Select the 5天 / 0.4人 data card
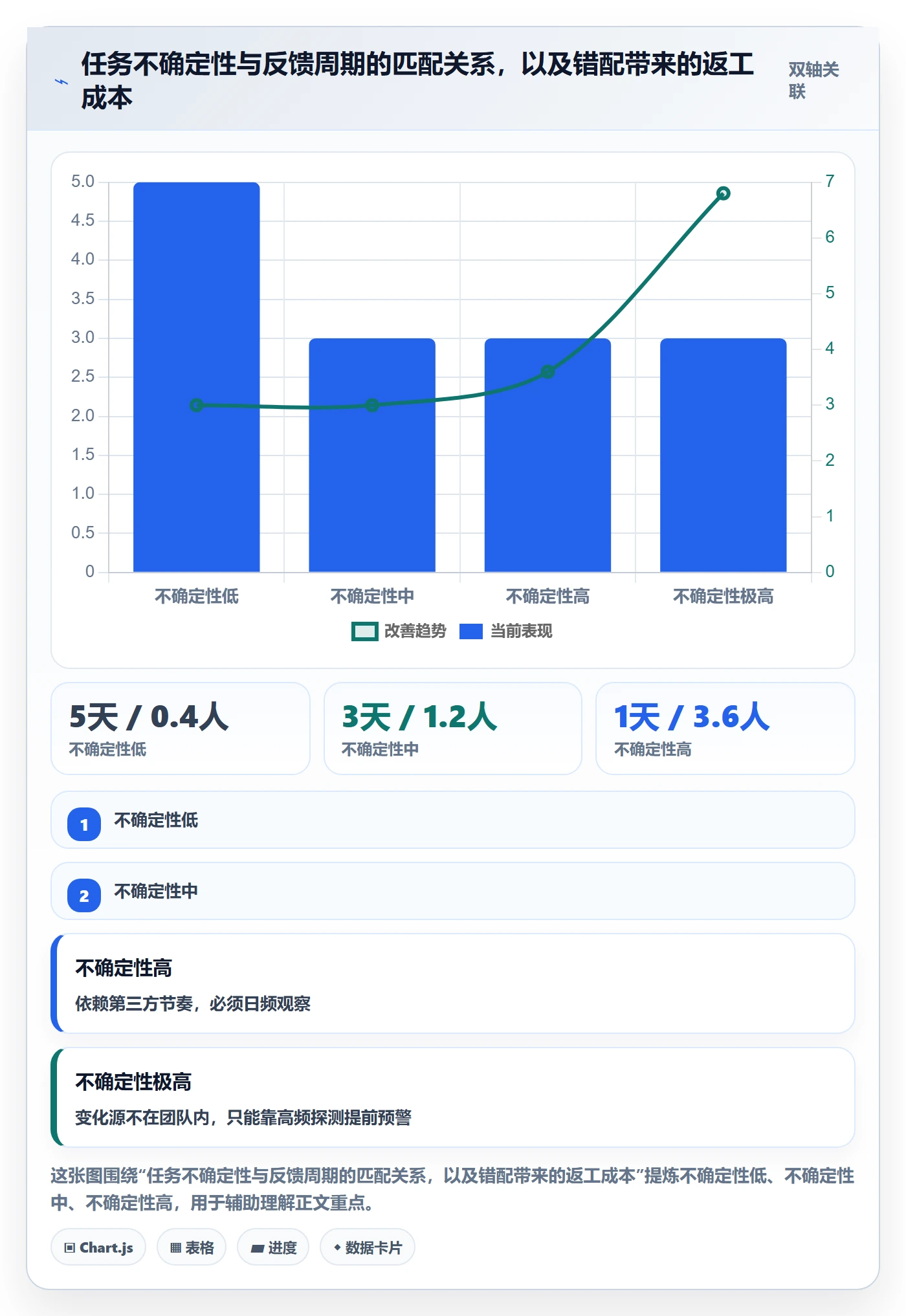Image resolution: width=906 pixels, height=1316 pixels. click(x=181, y=729)
